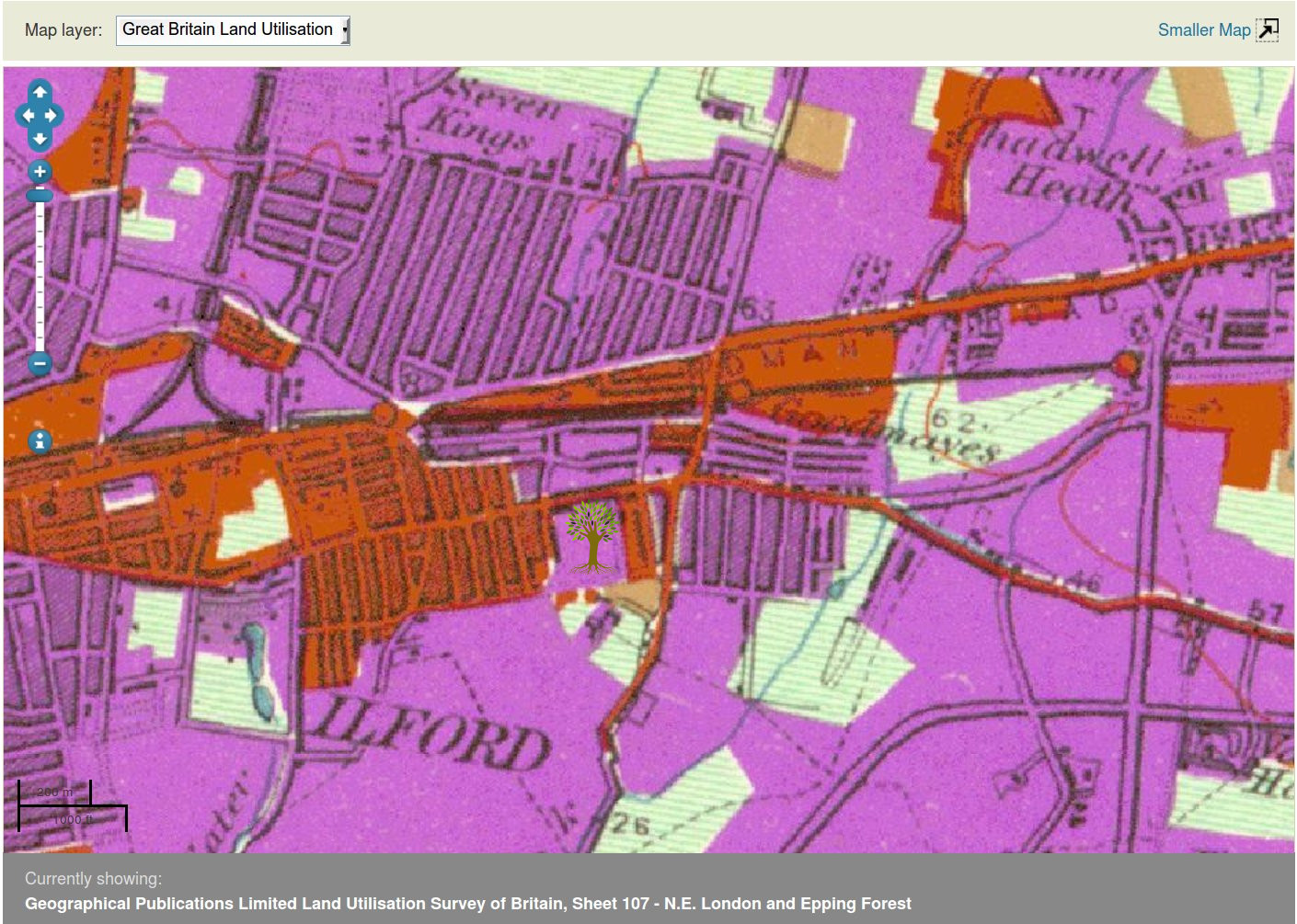Click the zoom level slider handle
1297x924 pixels.
39,195
